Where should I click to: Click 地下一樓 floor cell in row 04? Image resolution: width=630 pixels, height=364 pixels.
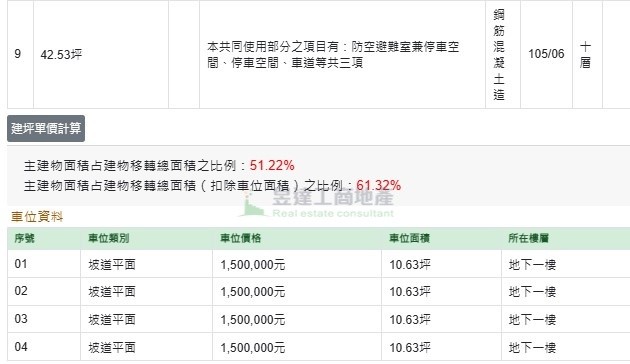pyautogui.click(x=532, y=347)
